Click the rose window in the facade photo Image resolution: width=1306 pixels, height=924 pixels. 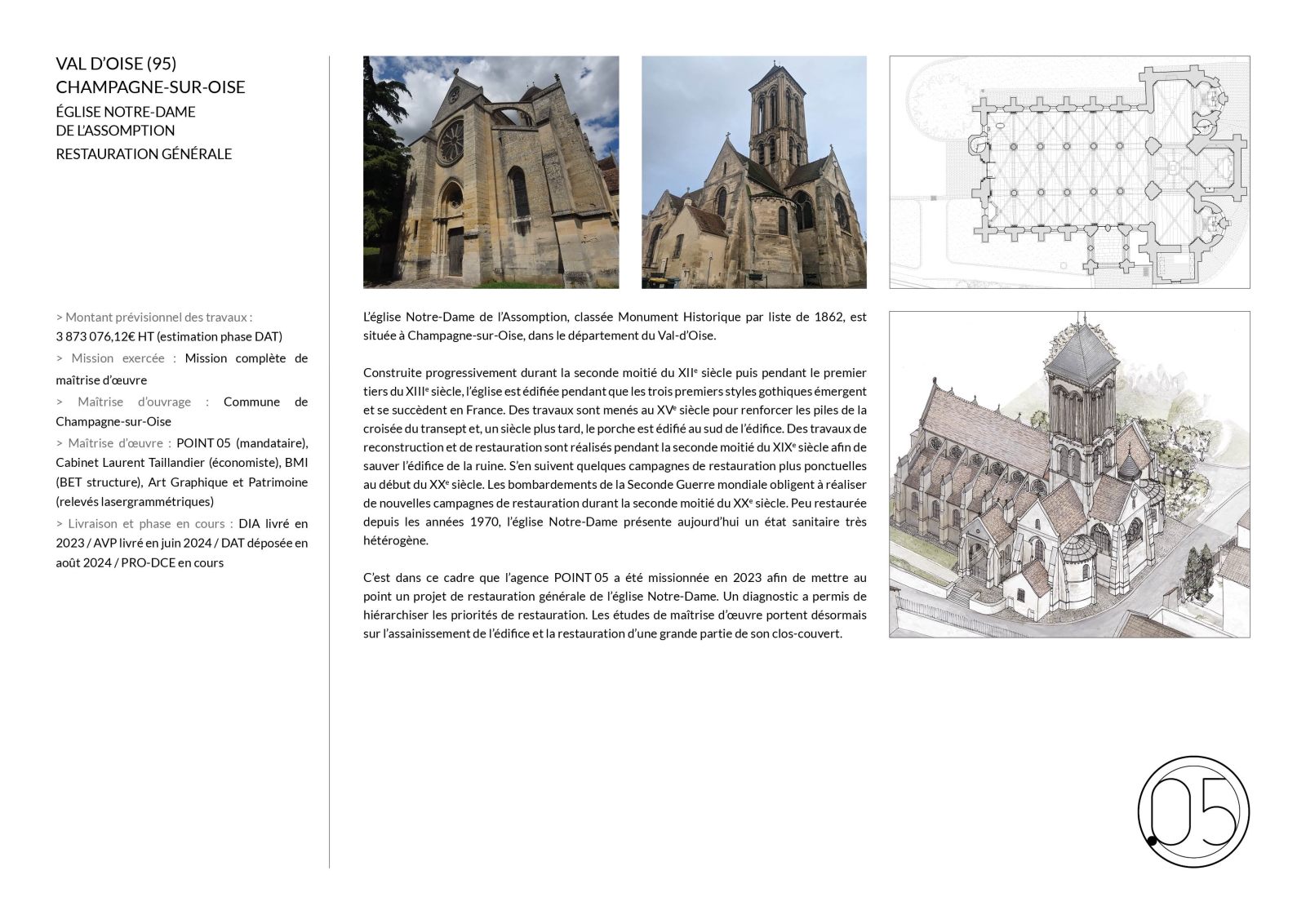pyautogui.click(x=451, y=143)
